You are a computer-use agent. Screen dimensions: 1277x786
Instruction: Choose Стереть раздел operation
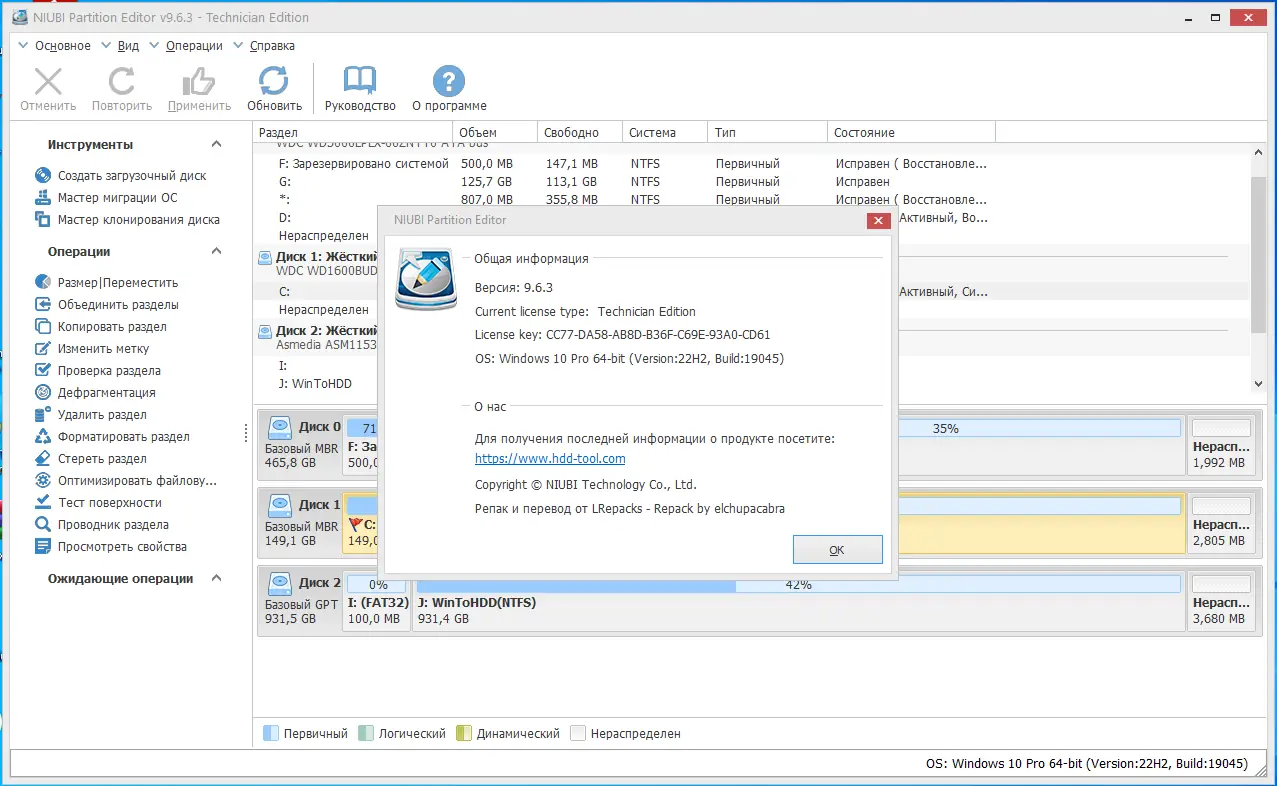[90, 458]
